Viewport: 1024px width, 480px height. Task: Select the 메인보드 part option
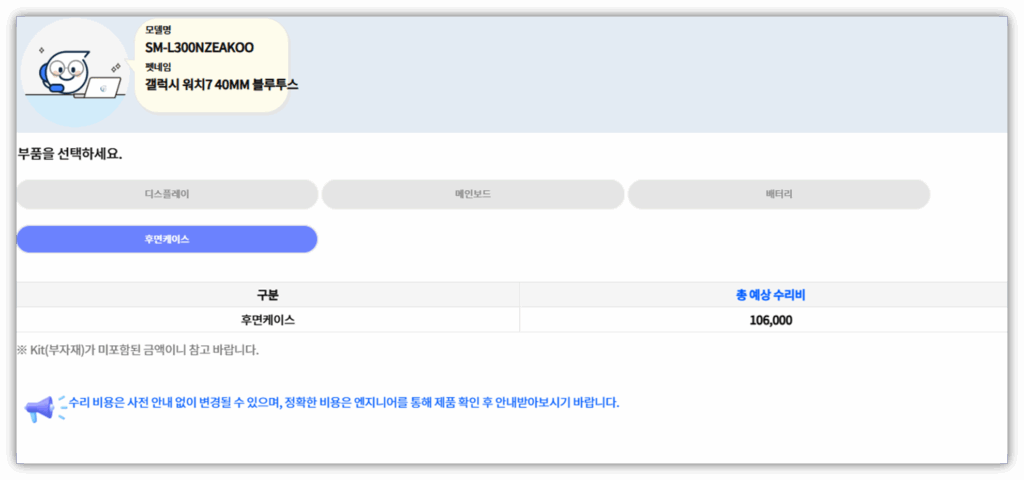click(x=472, y=194)
